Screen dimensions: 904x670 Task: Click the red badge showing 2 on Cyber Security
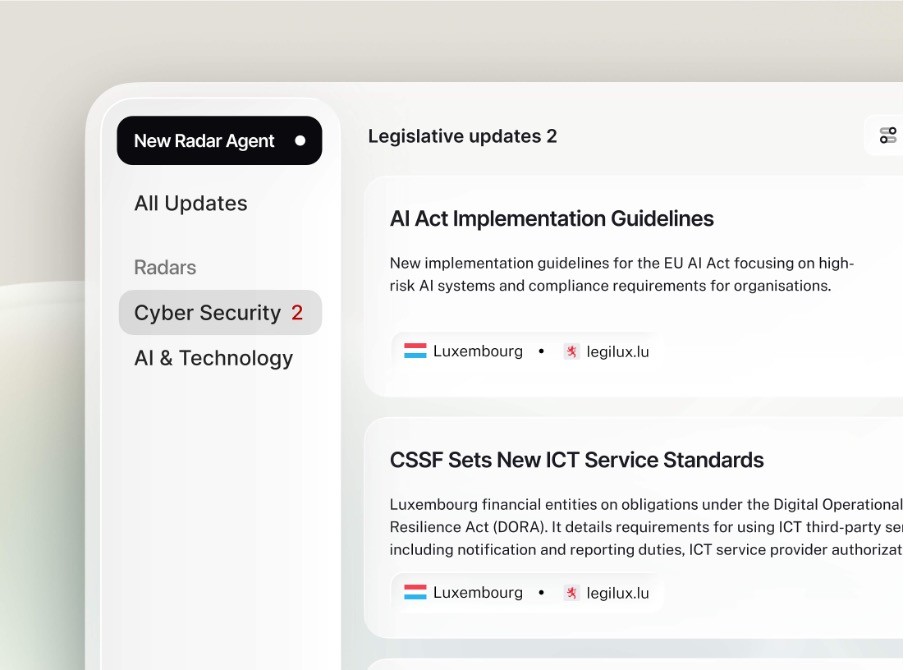tap(298, 313)
